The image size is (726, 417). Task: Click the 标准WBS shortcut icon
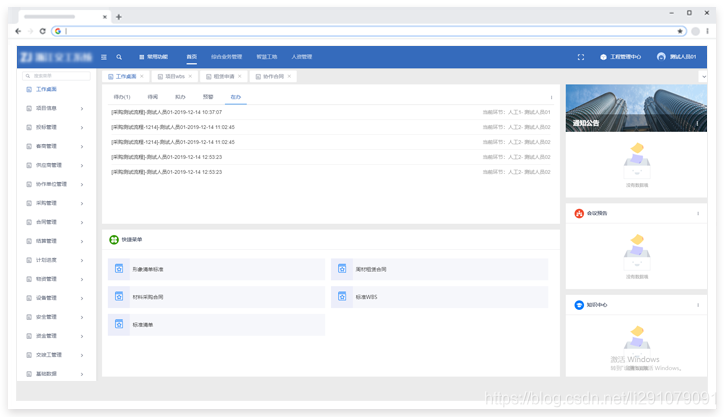coord(342,297)
